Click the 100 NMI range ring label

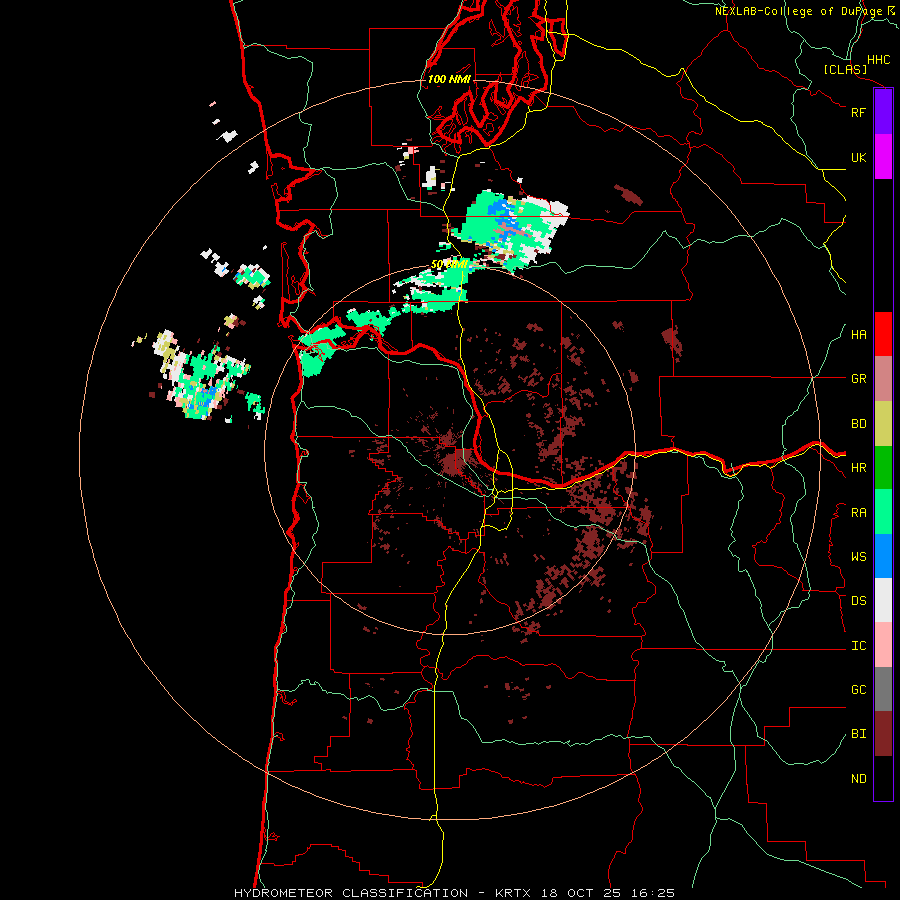(449, 79)
